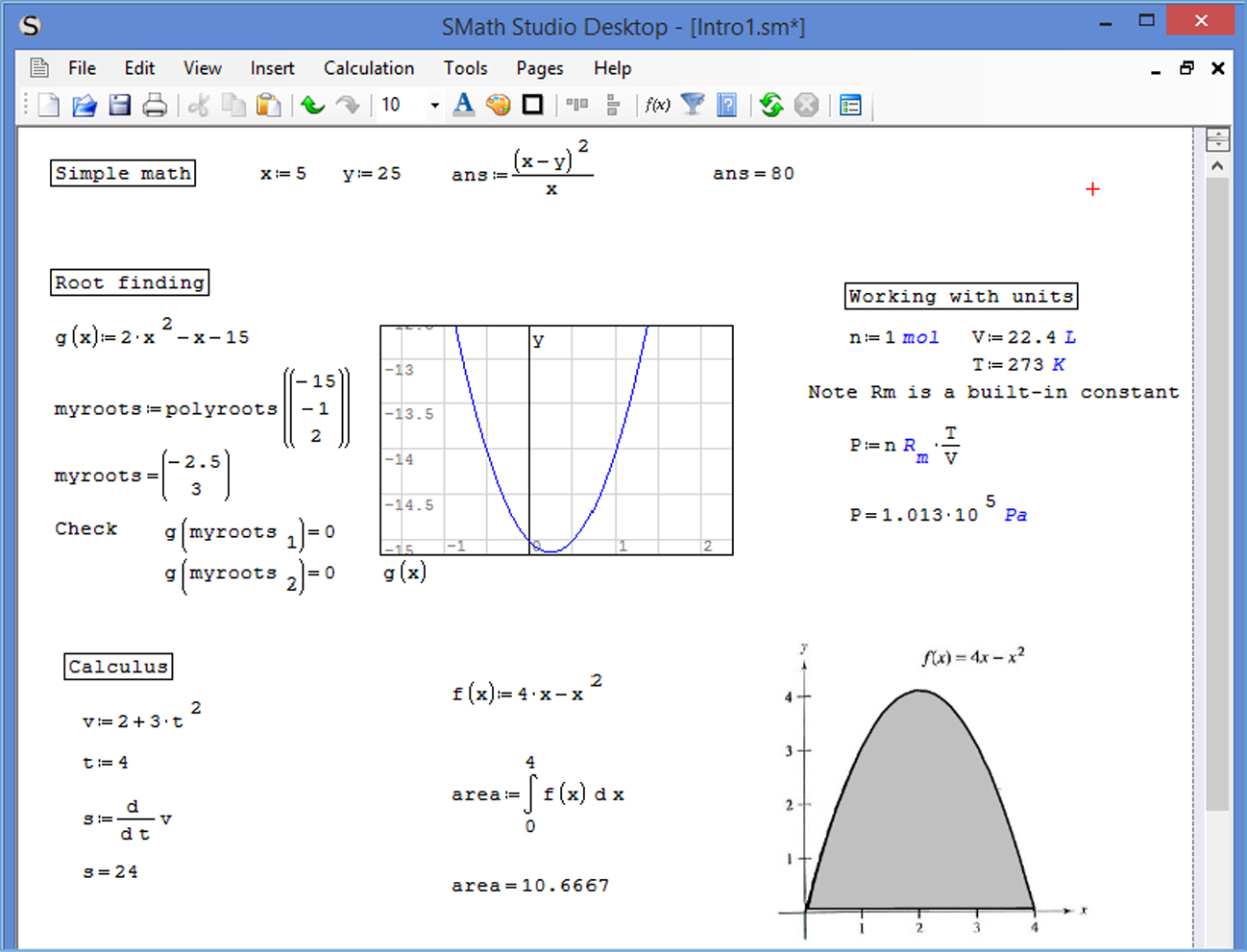This screenshot has height=952, width=1247.
Task: Open the Calculation menu
Action: [x=369, y=68]
